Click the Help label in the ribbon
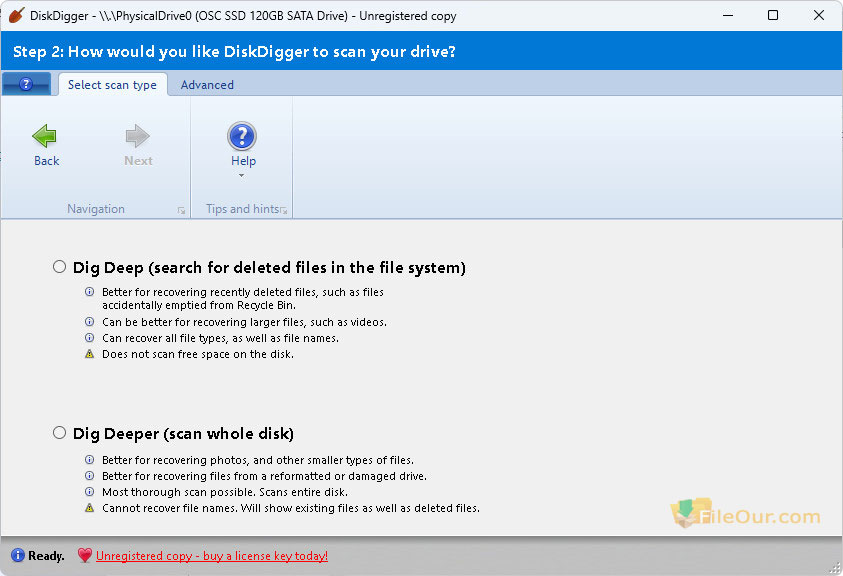Image resolution: width=843 pixels, height=576 pixels. [243, 161]
